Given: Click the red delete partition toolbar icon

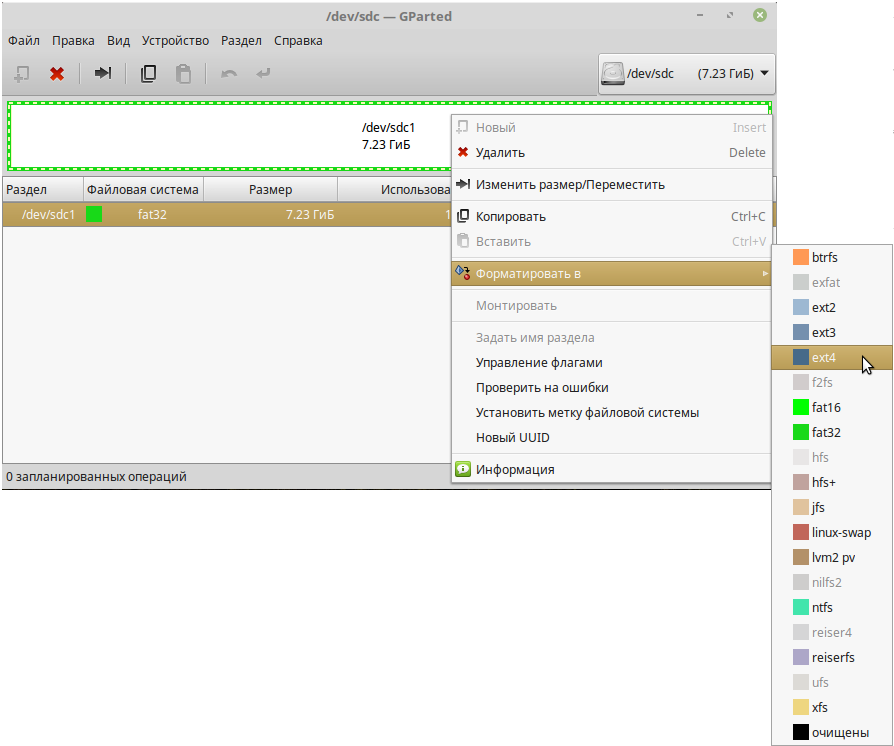Looking at the screenshot, I should click(57, 73).
